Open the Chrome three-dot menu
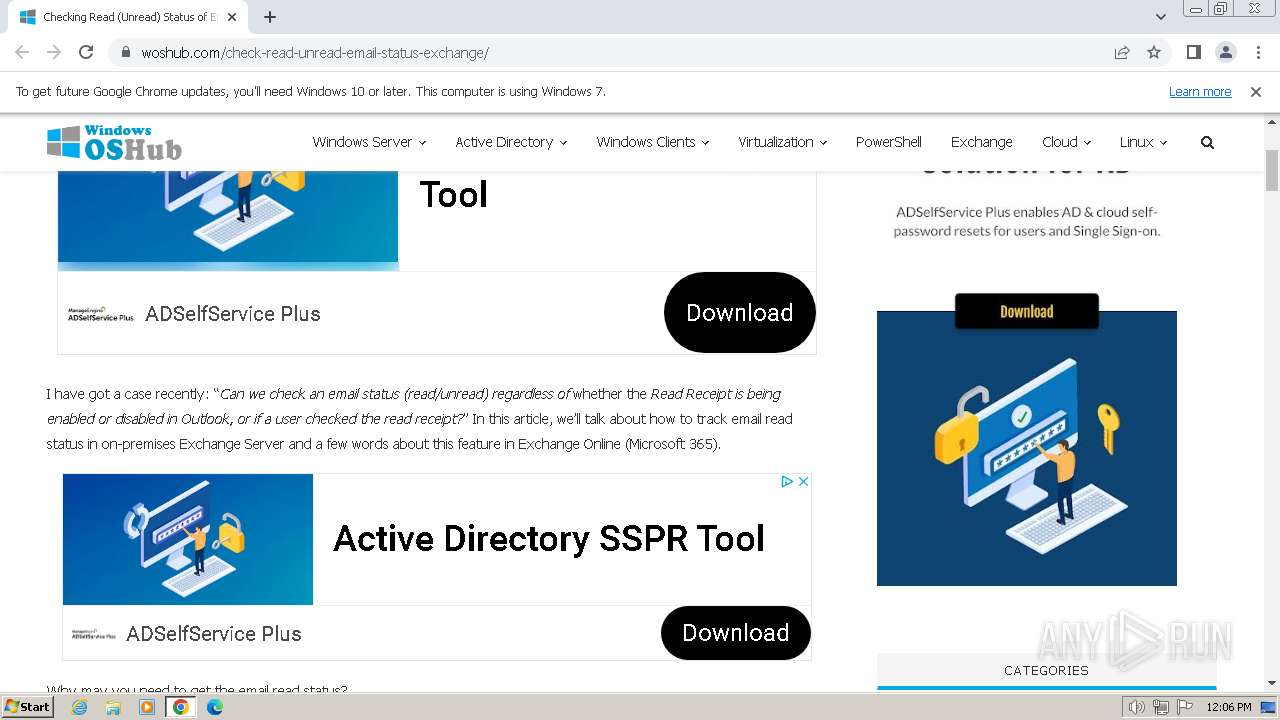Image resolution: width=1280 pixels, height=720 pixels. (1257, 52)
